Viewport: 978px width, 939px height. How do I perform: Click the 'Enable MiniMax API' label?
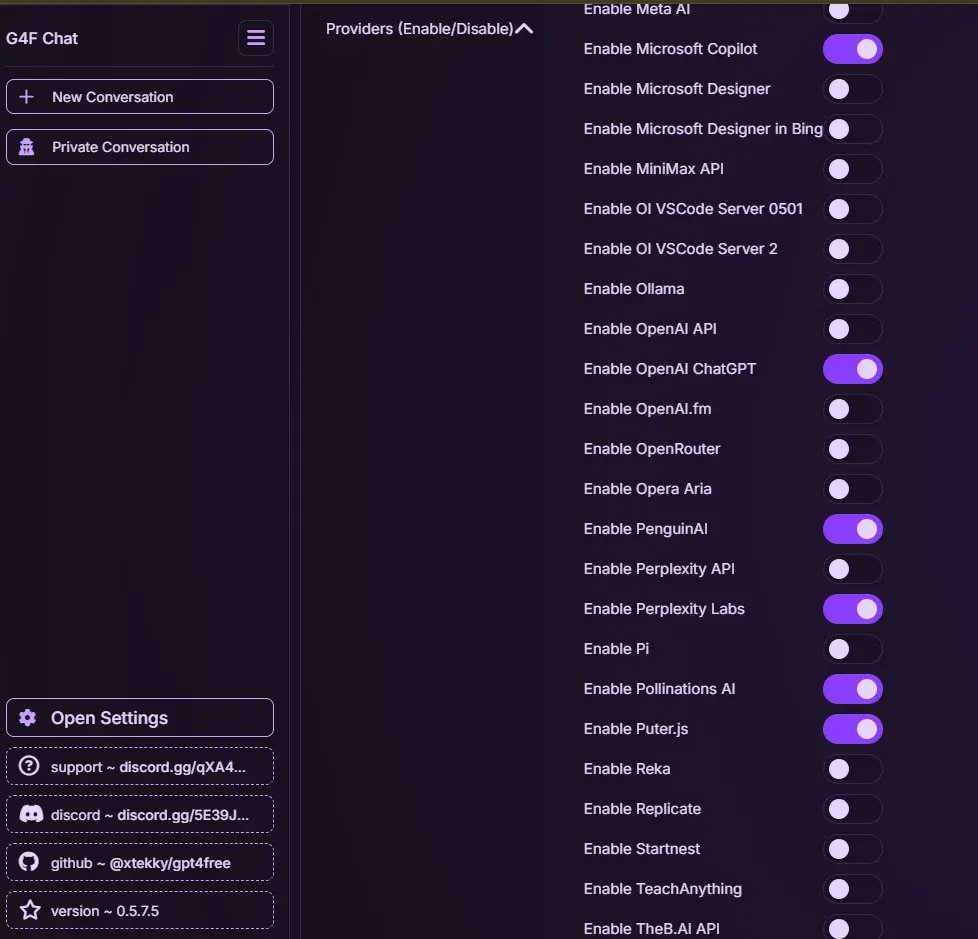click(653, 169)
